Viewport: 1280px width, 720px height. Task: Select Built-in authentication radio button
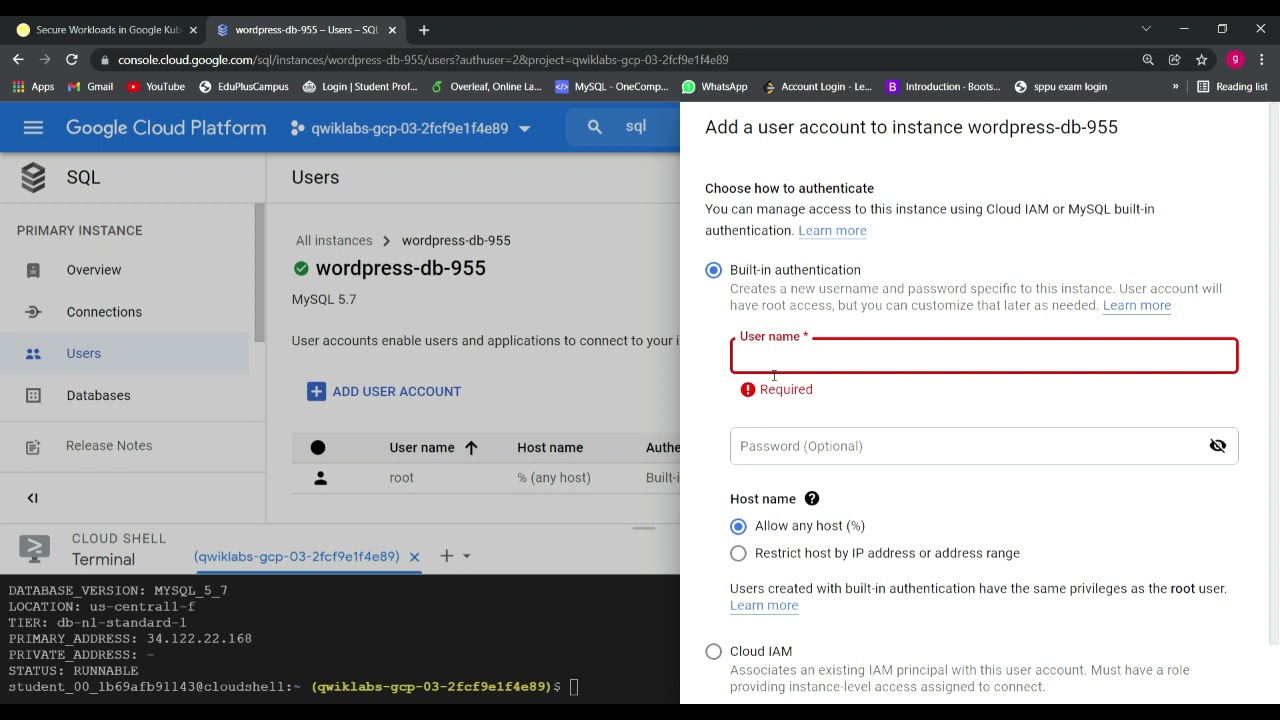713,270
